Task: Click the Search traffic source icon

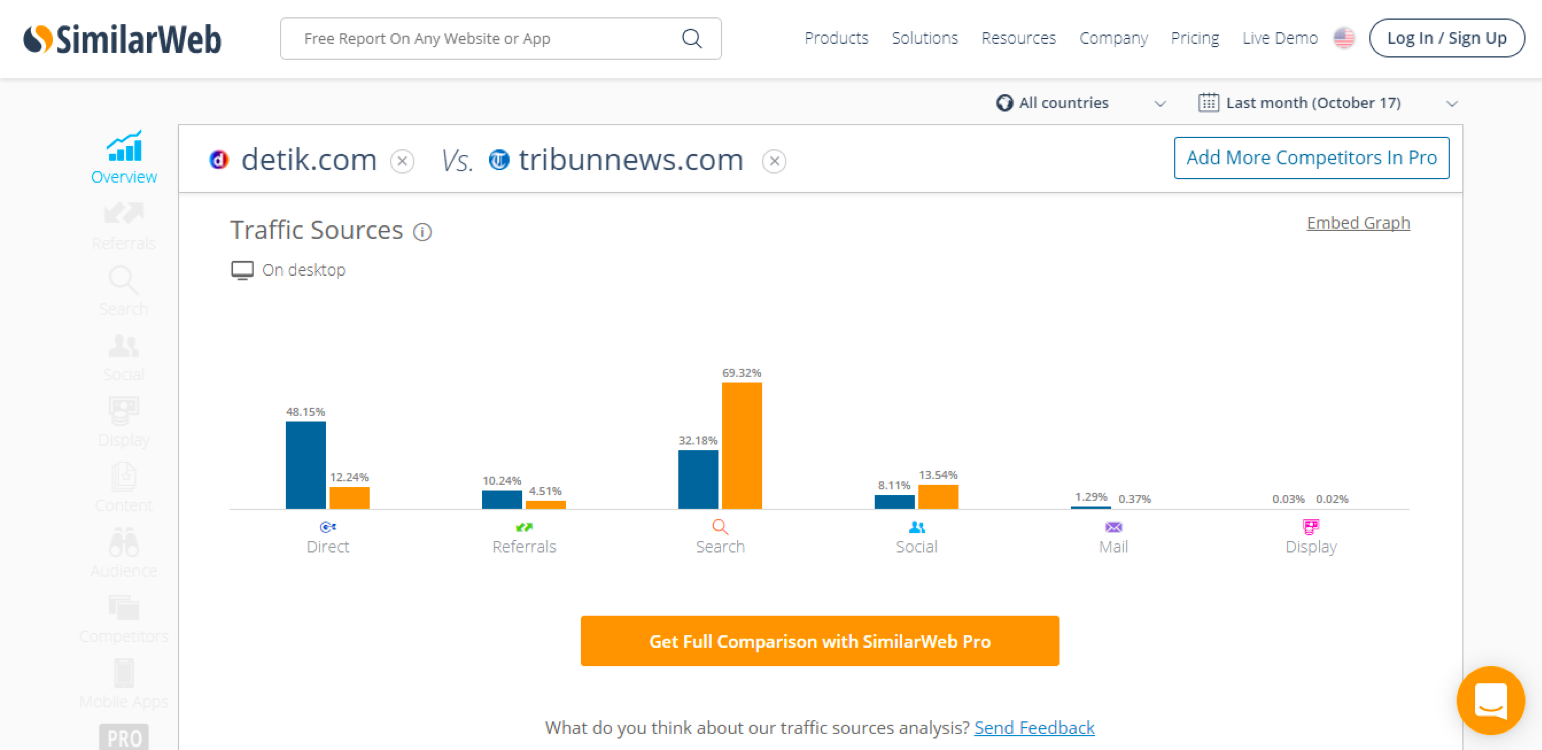Action: click(720, 527)
